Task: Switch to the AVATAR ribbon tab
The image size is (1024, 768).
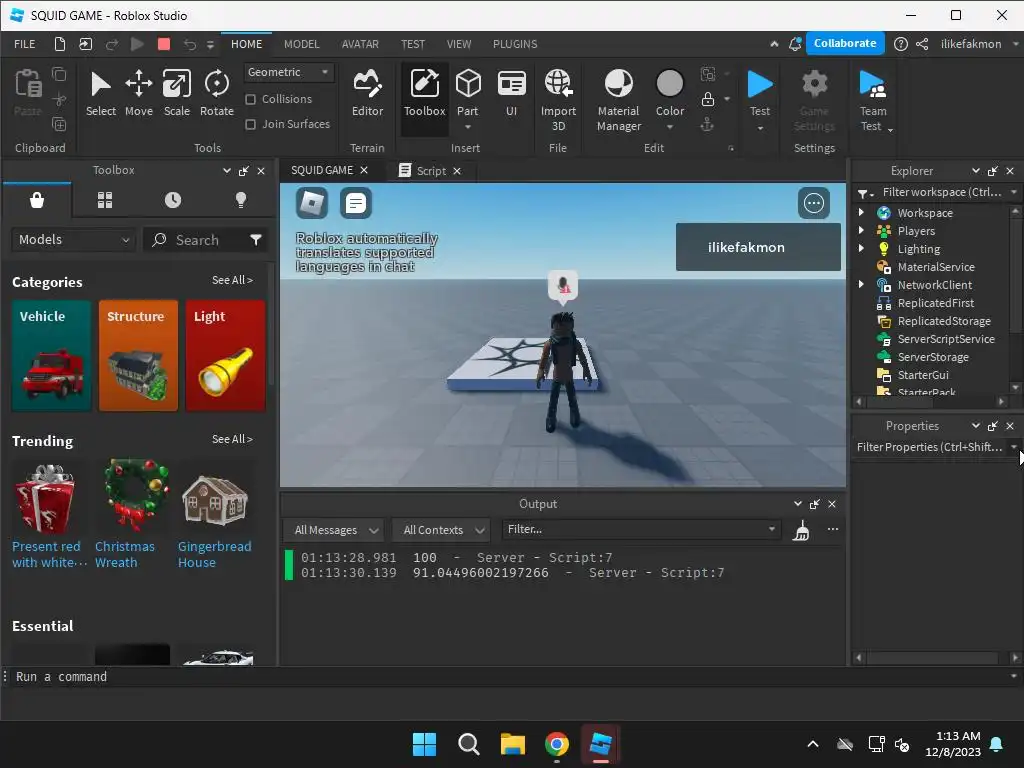Action: [x=360, y=44]
